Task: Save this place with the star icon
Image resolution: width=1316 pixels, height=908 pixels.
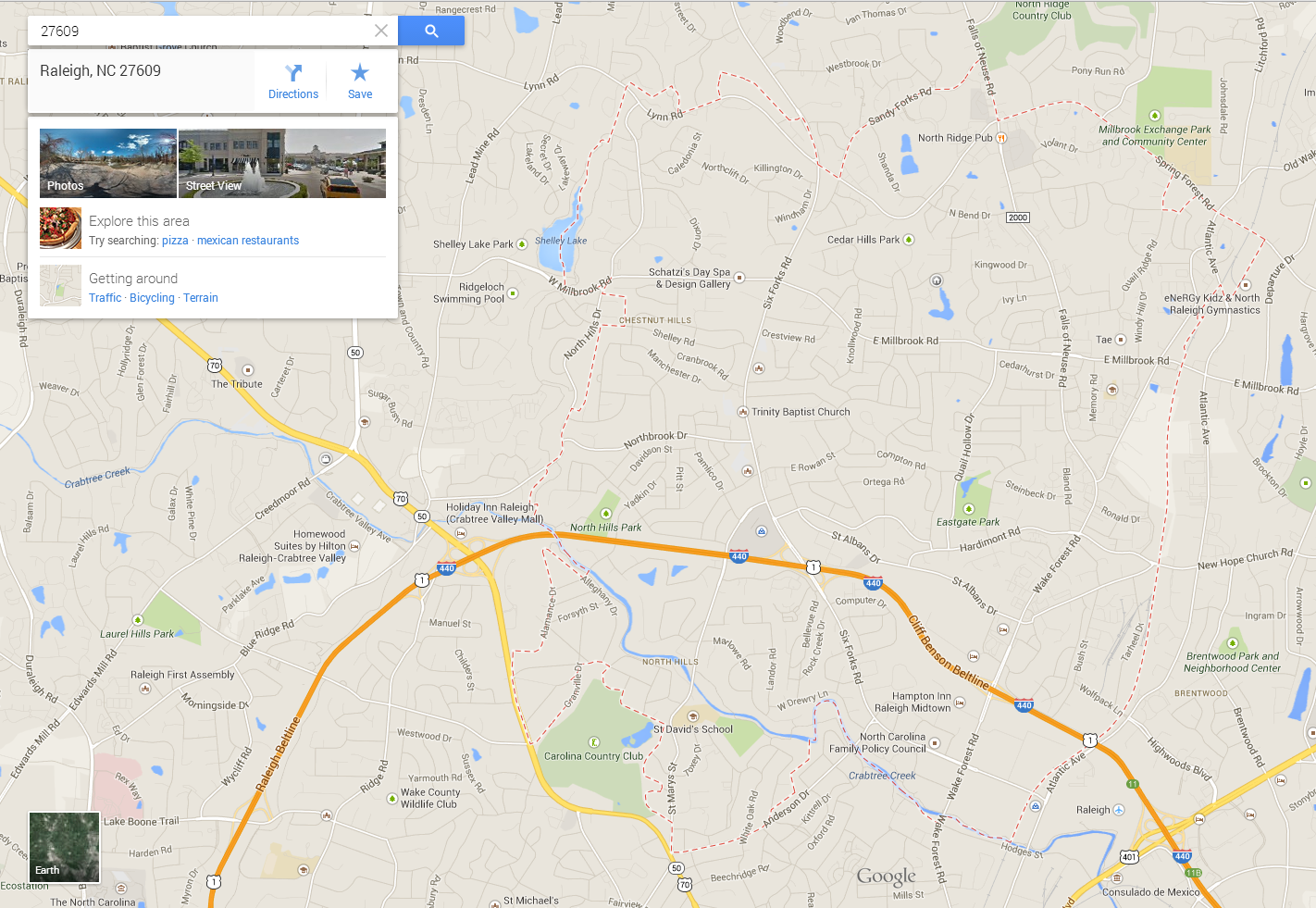Action: coord(360,81)
